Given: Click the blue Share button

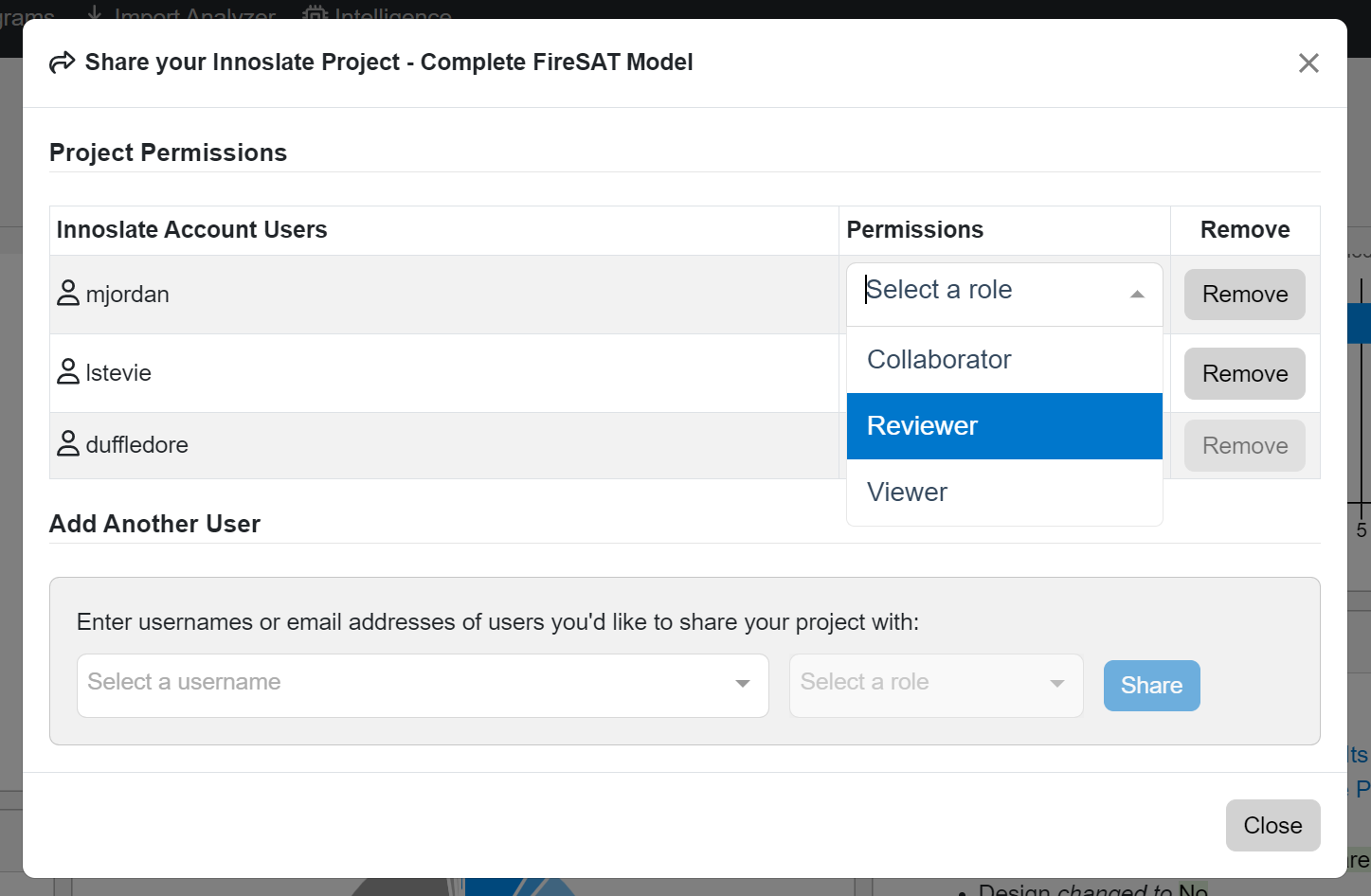Looking at the screenshot, I should pos(1151,686).
